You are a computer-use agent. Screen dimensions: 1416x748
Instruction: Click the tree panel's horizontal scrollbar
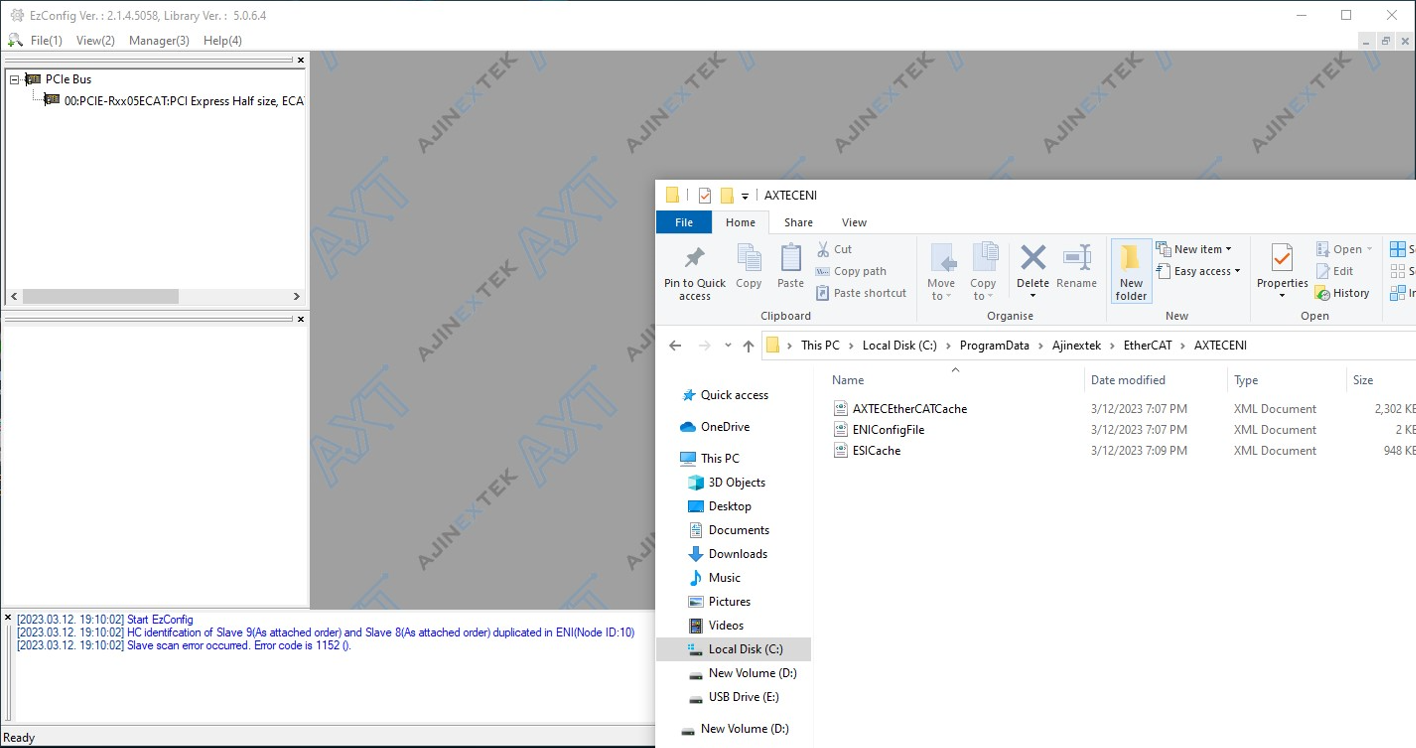point(100,296)
